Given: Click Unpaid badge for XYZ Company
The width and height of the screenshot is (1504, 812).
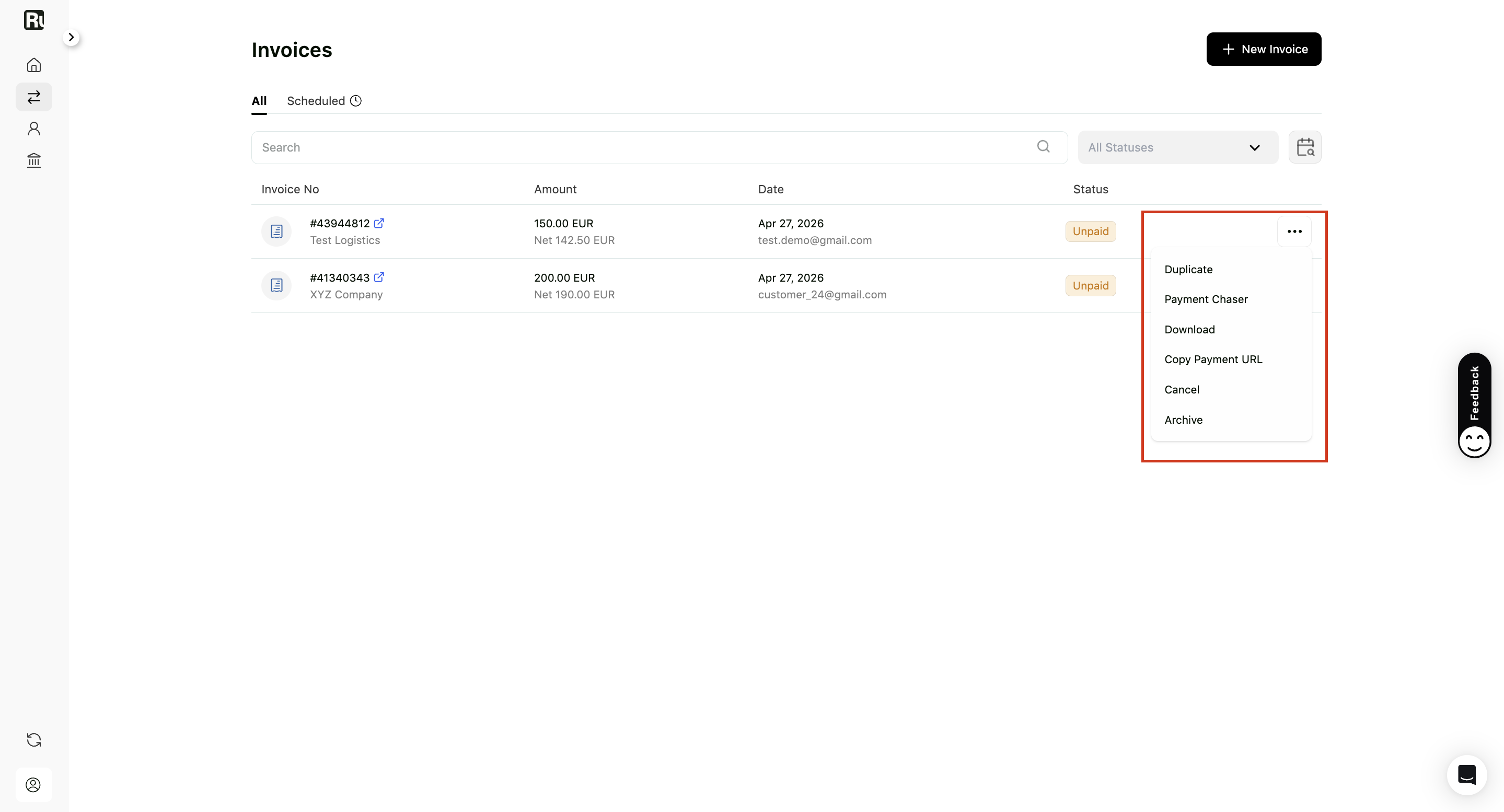Looking at the screenshot, I should coord(1090,285).
